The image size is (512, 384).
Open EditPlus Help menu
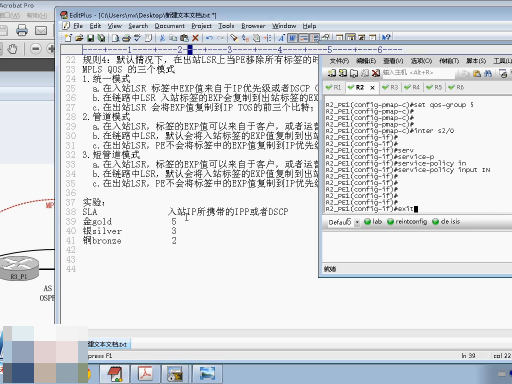coord(309,26)
